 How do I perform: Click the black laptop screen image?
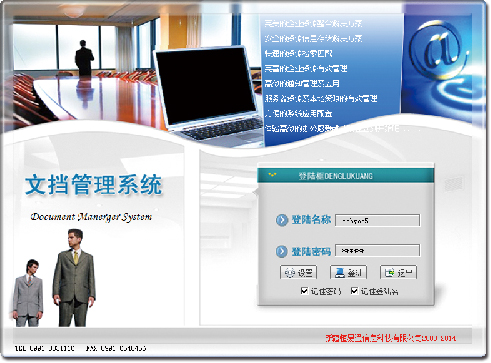click(207, 86)
